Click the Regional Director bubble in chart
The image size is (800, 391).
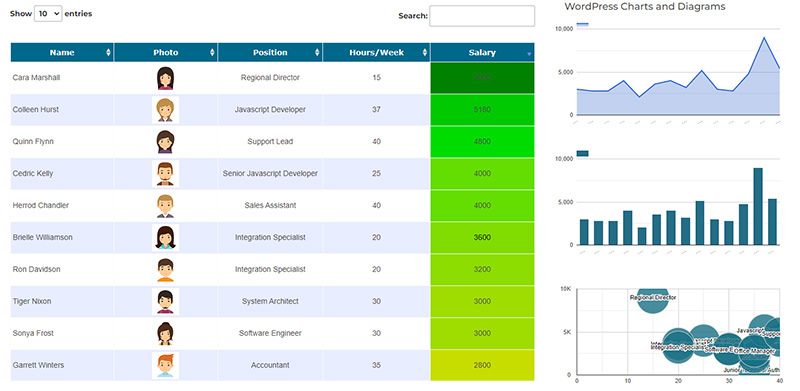coord(653,297)
